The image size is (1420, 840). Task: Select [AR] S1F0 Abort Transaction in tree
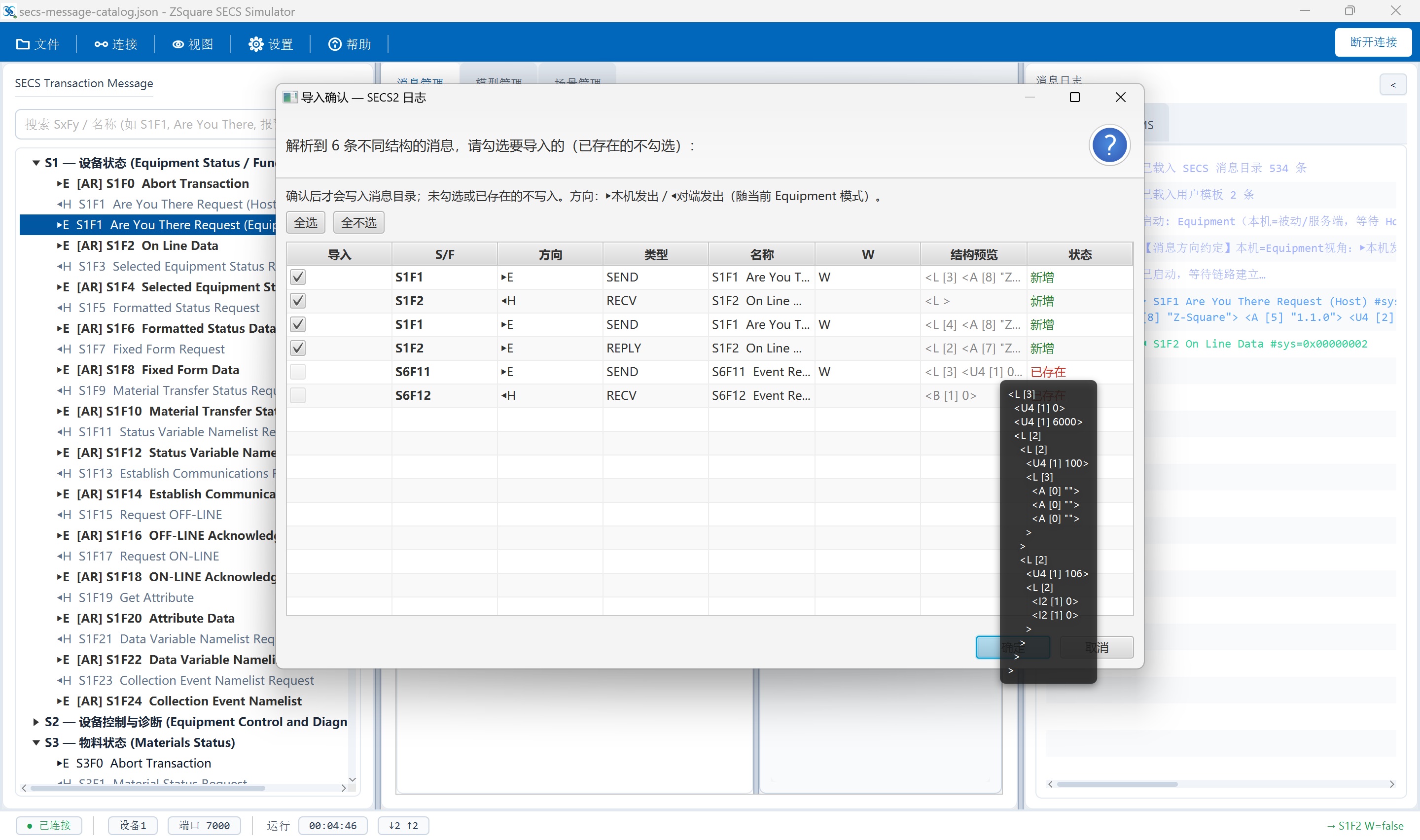point(153,183)
